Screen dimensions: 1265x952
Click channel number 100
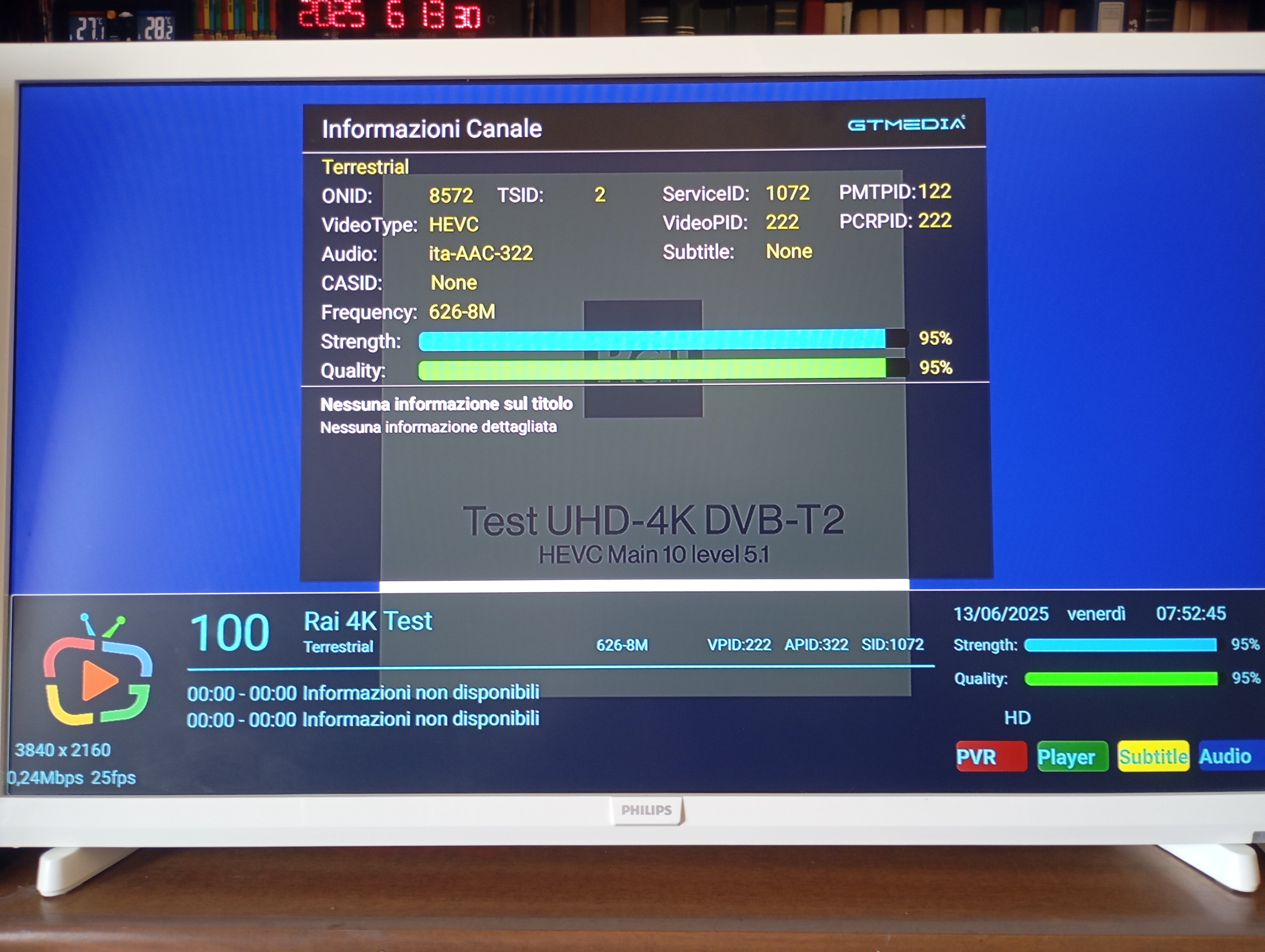(x=229, y=632)
